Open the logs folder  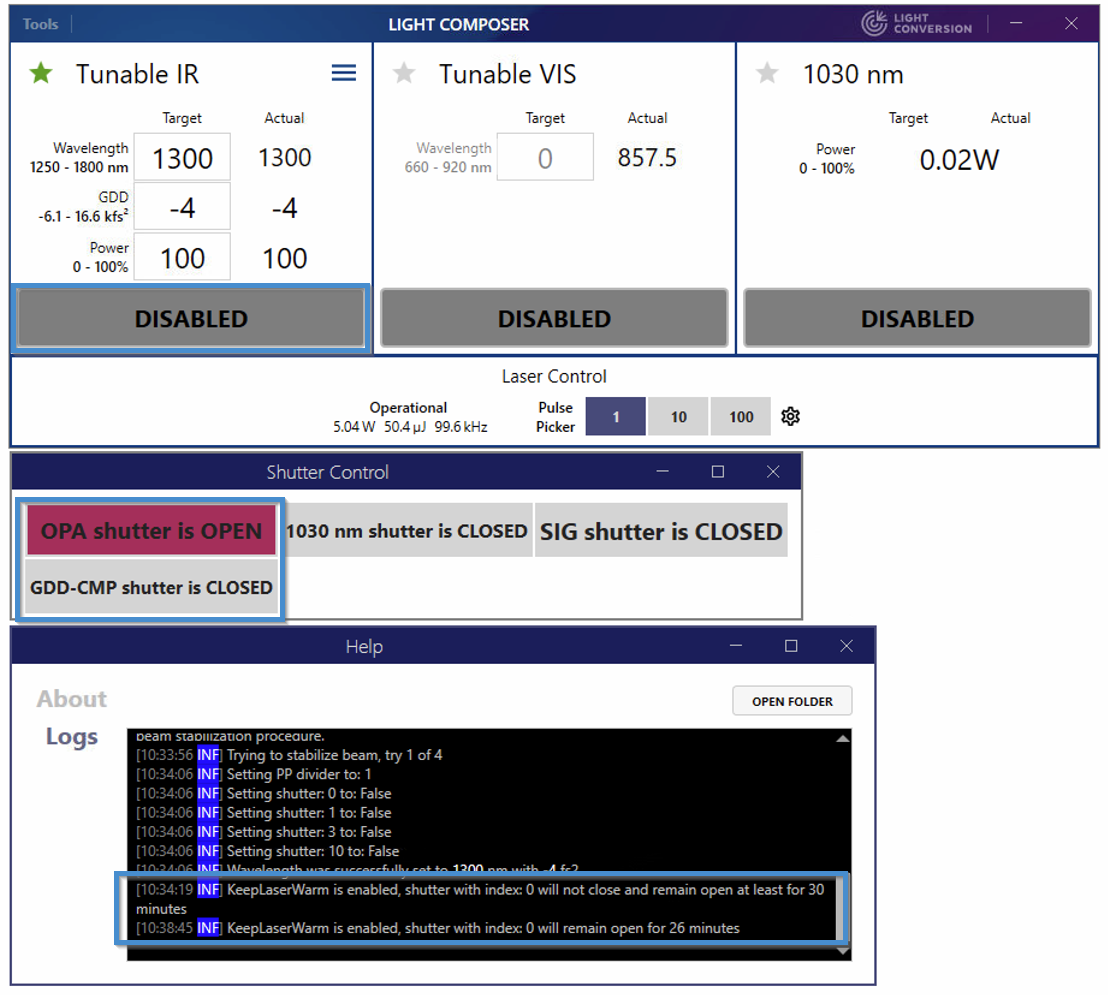(792, 701)
